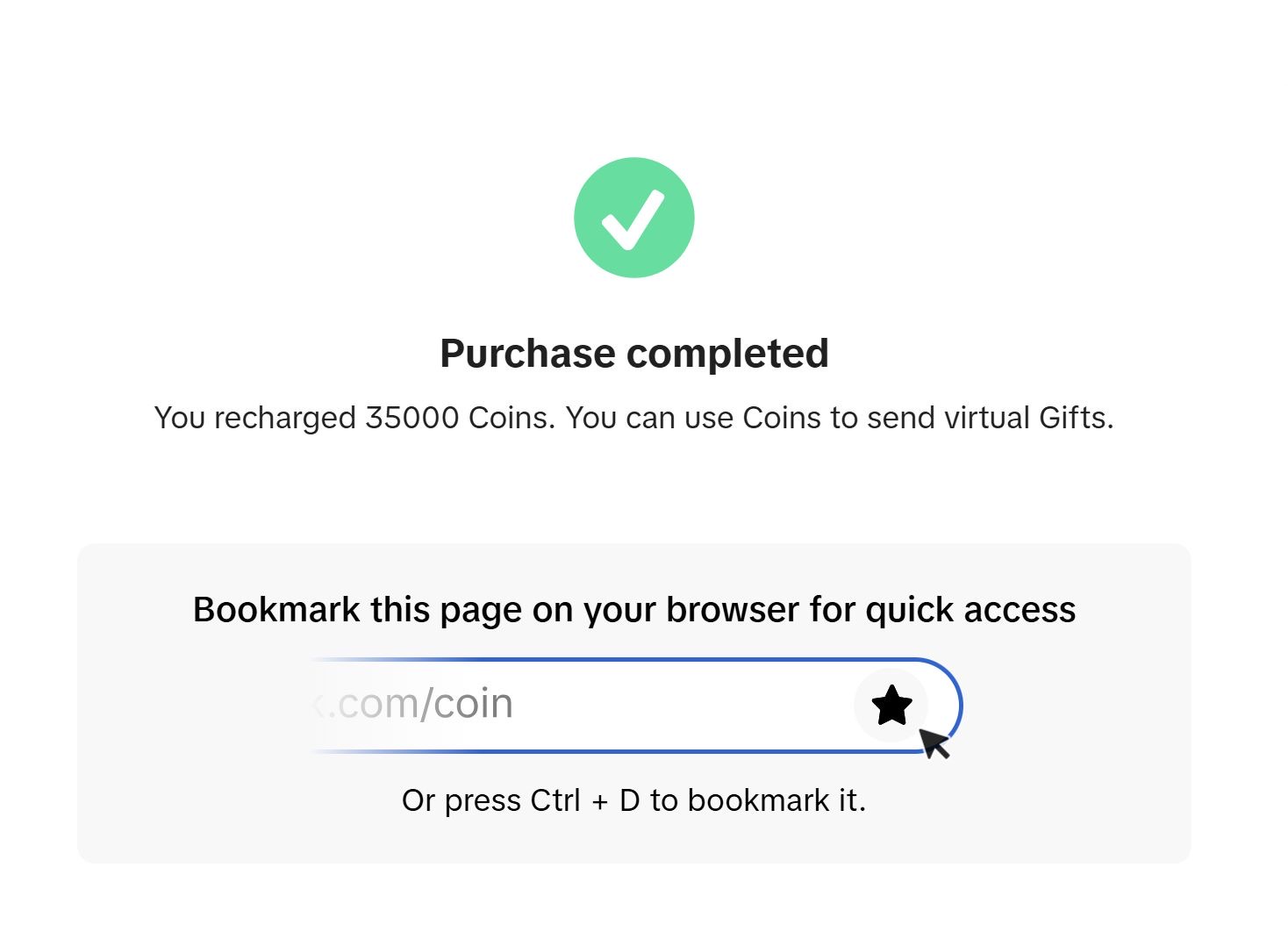The height and width of the screenshot is (932, 1288).
Task: Click the green success checkmark icon
Action: coord(634,218)
